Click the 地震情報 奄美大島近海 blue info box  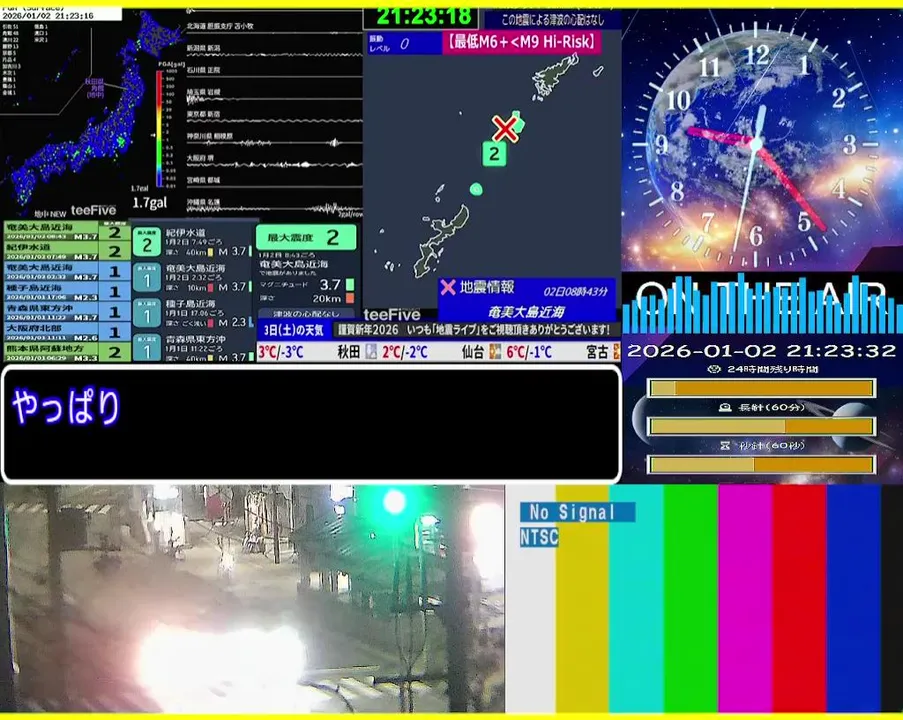click(527, 300)
